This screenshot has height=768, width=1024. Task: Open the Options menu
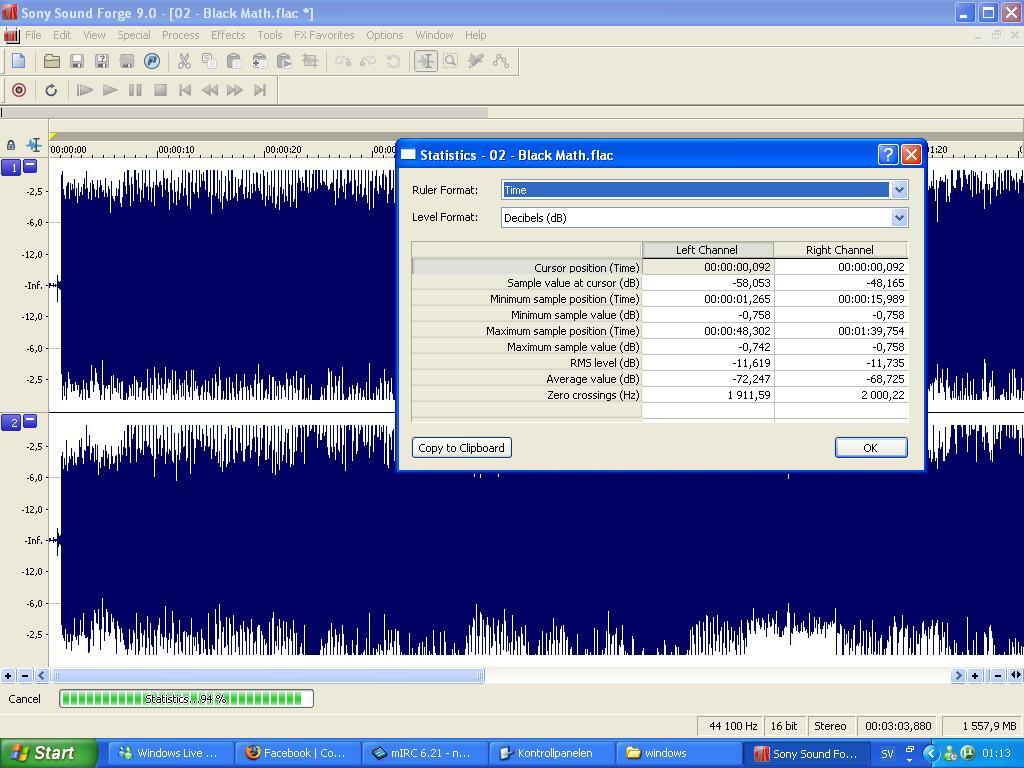coord(385,35)
